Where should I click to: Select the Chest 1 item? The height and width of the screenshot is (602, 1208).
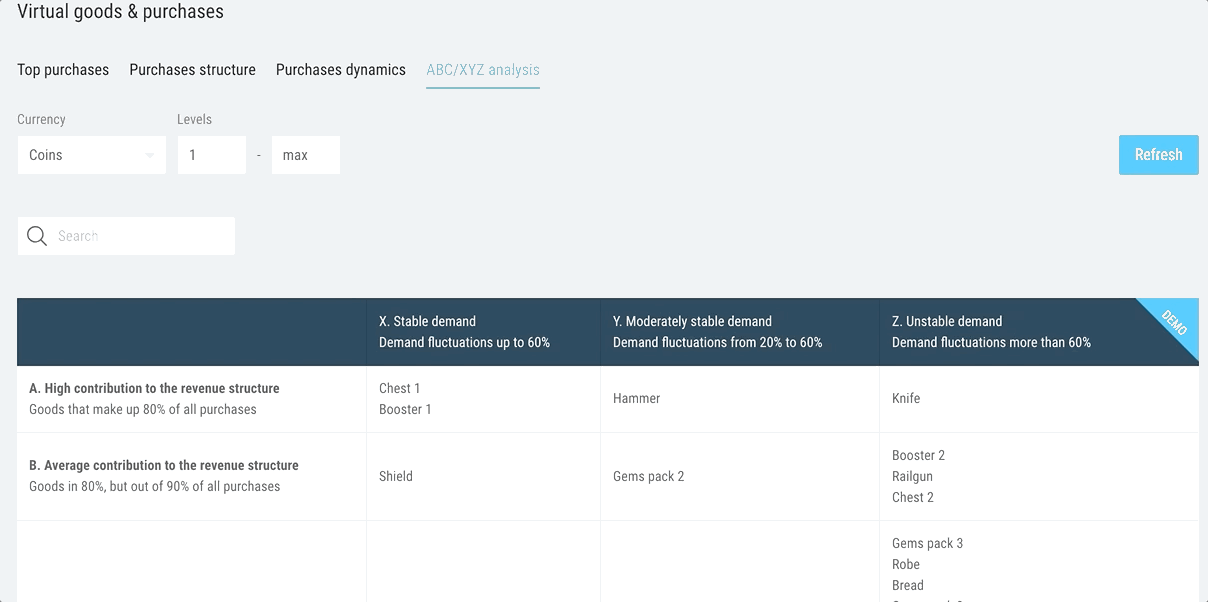click(x=400, y=388)
